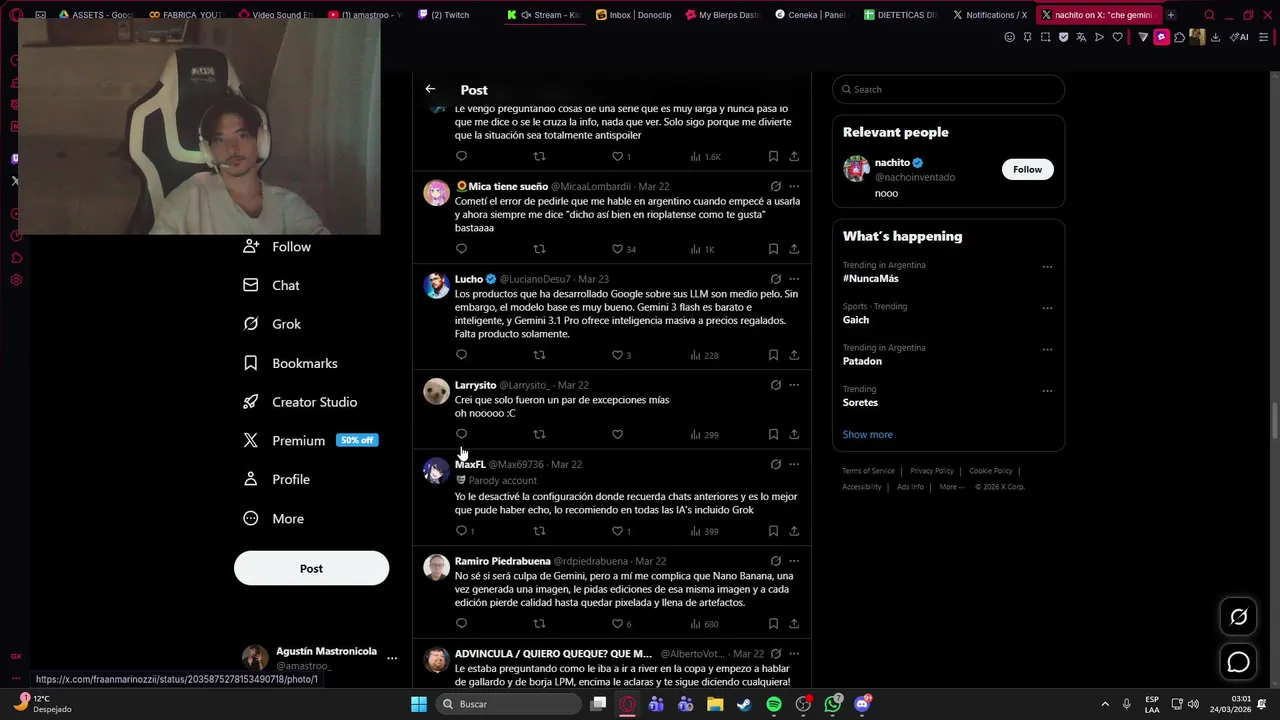The width and height of the screenshot is (1280, 720).
Task: Go back using the Post header arrow
Action: (430, 89)
